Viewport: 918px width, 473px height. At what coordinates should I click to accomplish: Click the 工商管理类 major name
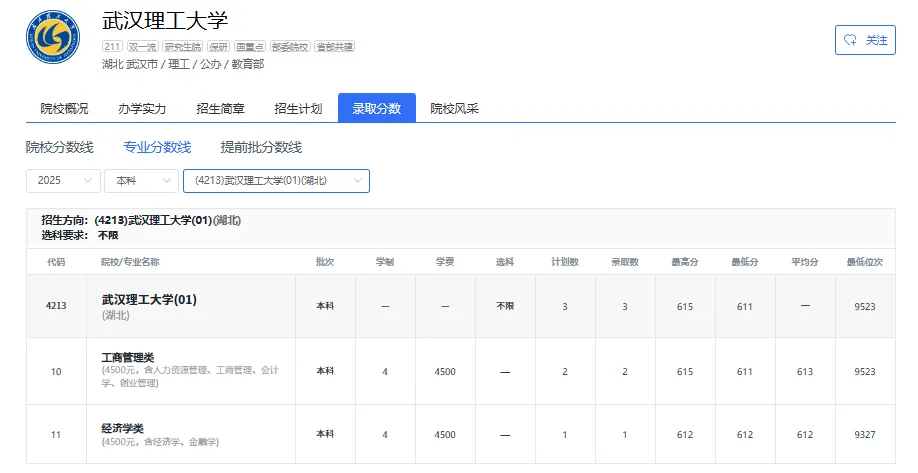click(128, 357)
